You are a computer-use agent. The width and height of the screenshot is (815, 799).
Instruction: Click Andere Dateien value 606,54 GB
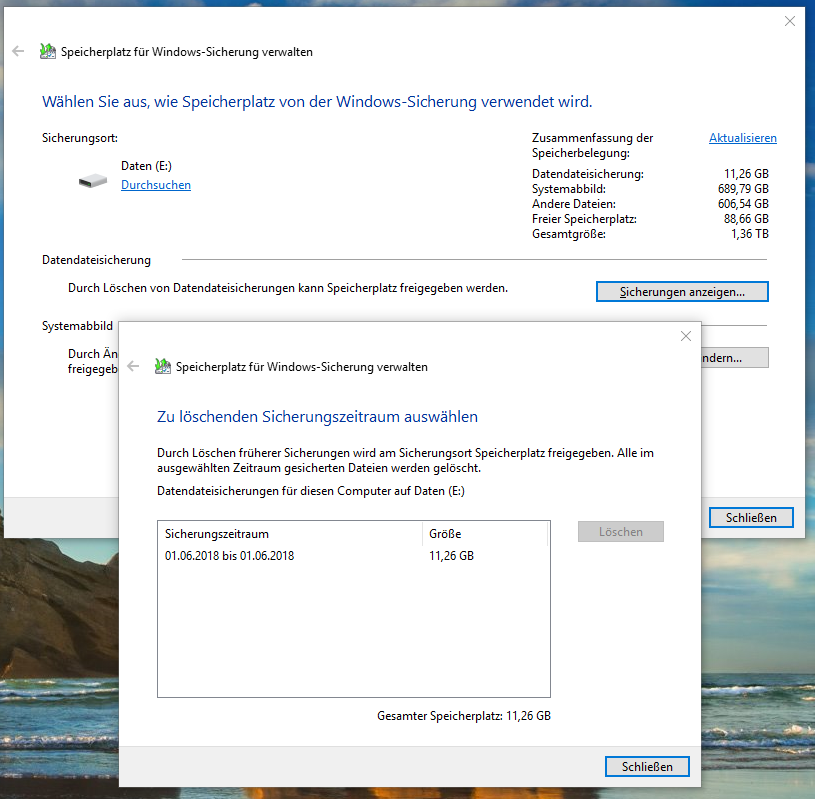click(x=743, y=204)
